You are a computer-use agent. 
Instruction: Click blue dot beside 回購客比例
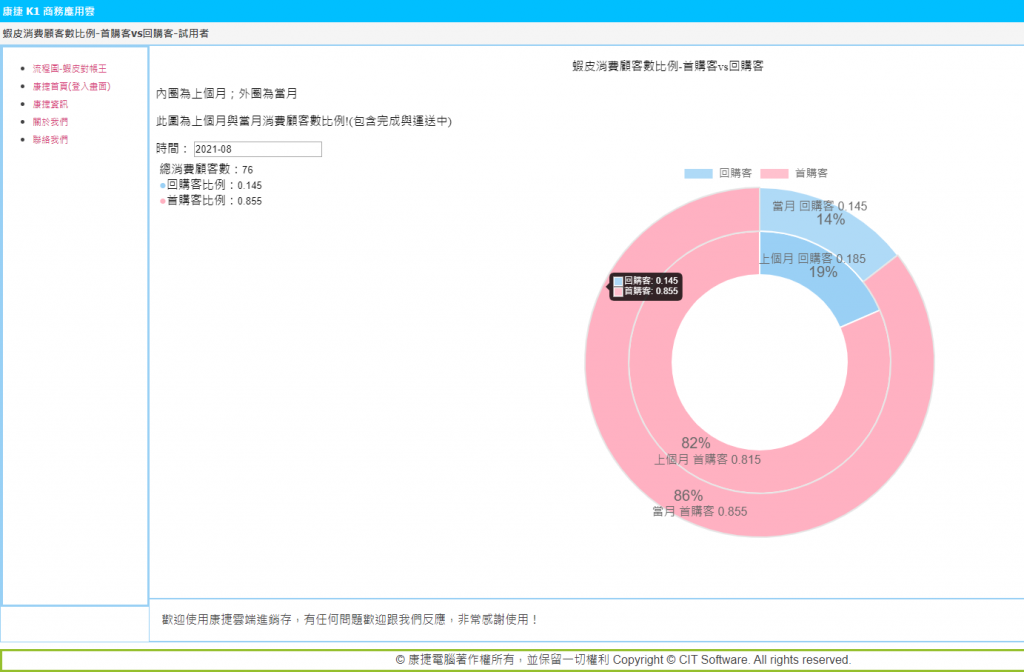pos(162,185)
